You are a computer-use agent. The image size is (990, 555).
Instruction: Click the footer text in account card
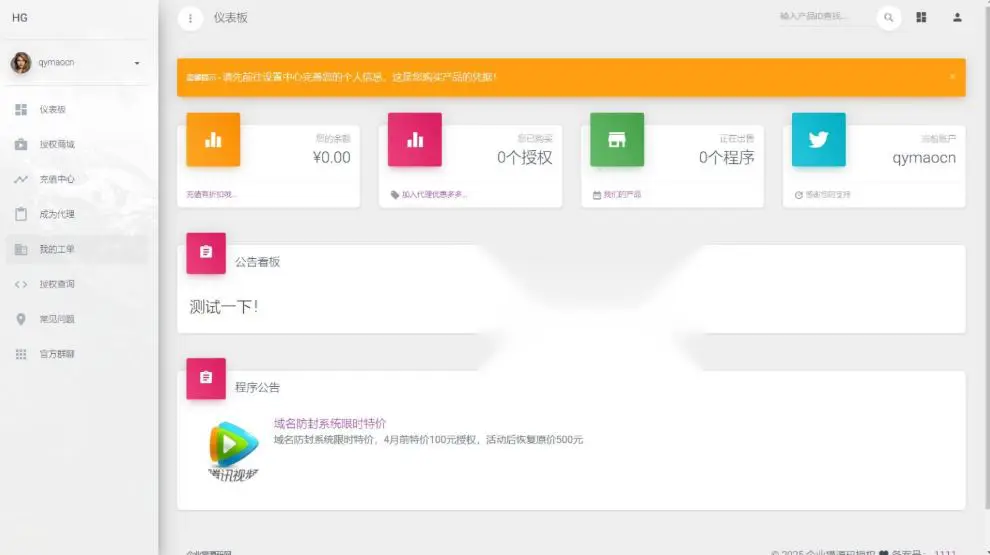[x=828, y=194]
